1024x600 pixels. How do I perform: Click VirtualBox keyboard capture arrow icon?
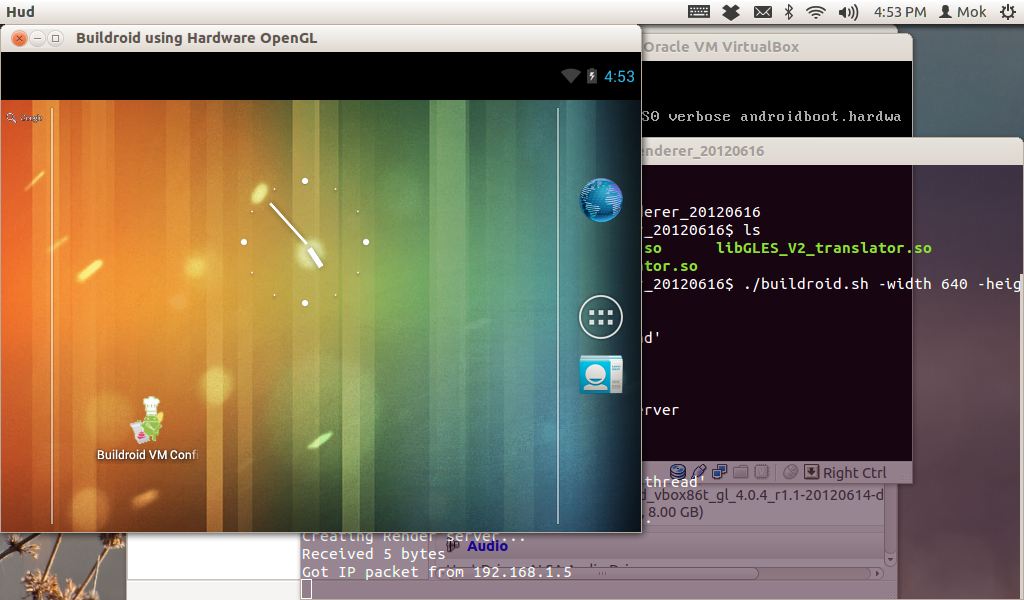pos(811,471)
